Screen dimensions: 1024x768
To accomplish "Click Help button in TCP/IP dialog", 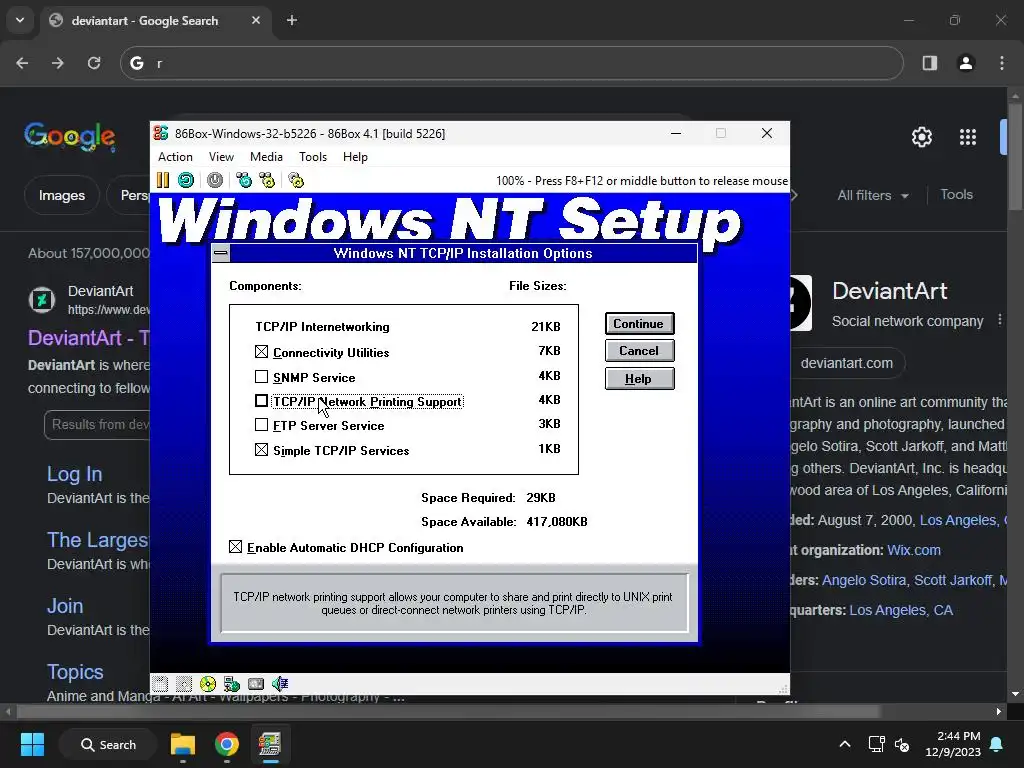I will (639, 379).
